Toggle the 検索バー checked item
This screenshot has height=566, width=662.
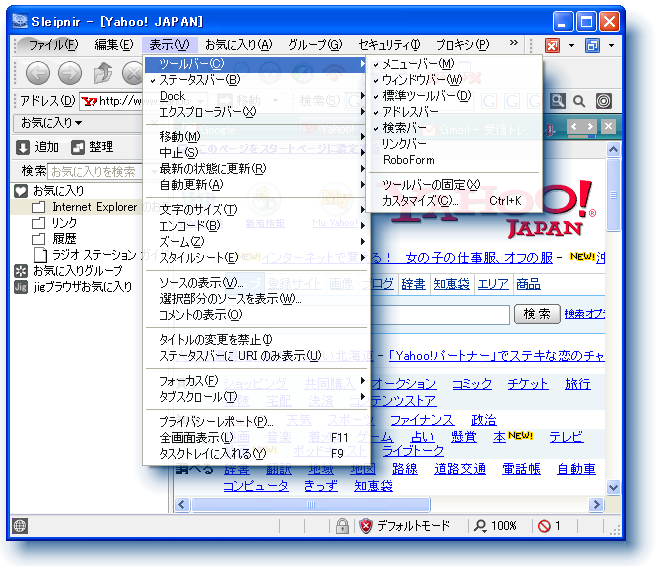[454, 128]
